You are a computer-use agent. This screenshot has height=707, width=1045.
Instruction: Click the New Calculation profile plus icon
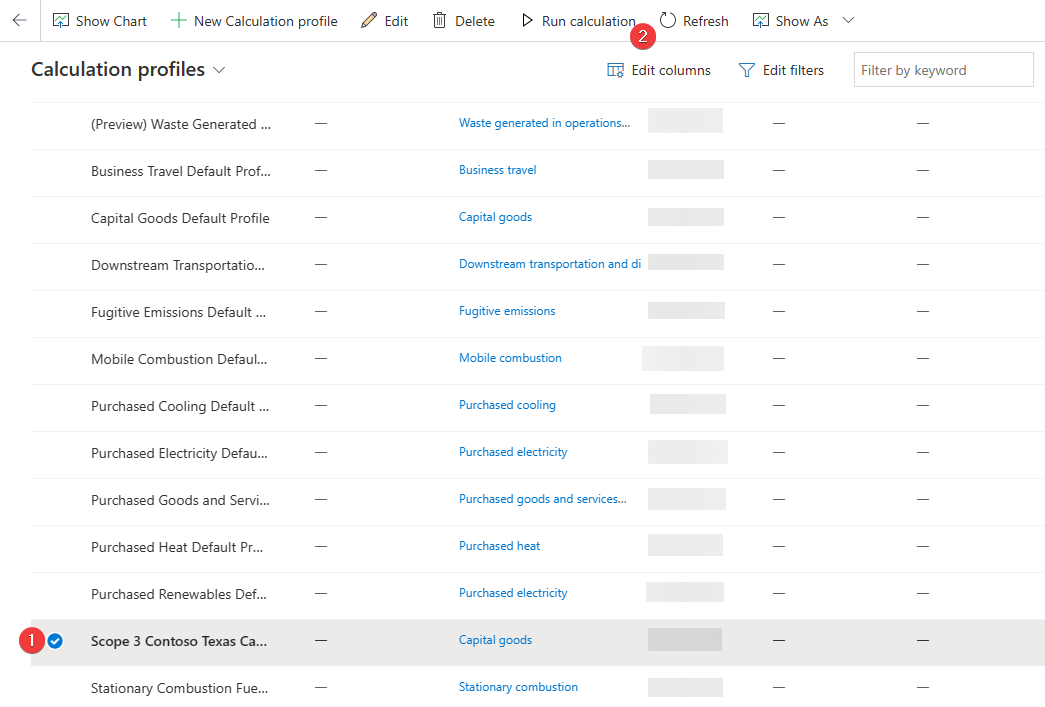(x=179, y=20)
